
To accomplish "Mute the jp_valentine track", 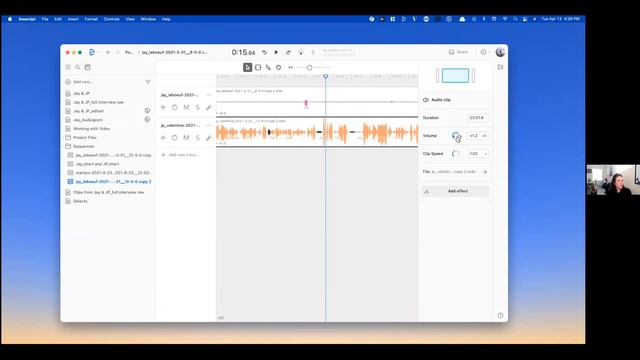I will 186,138.
